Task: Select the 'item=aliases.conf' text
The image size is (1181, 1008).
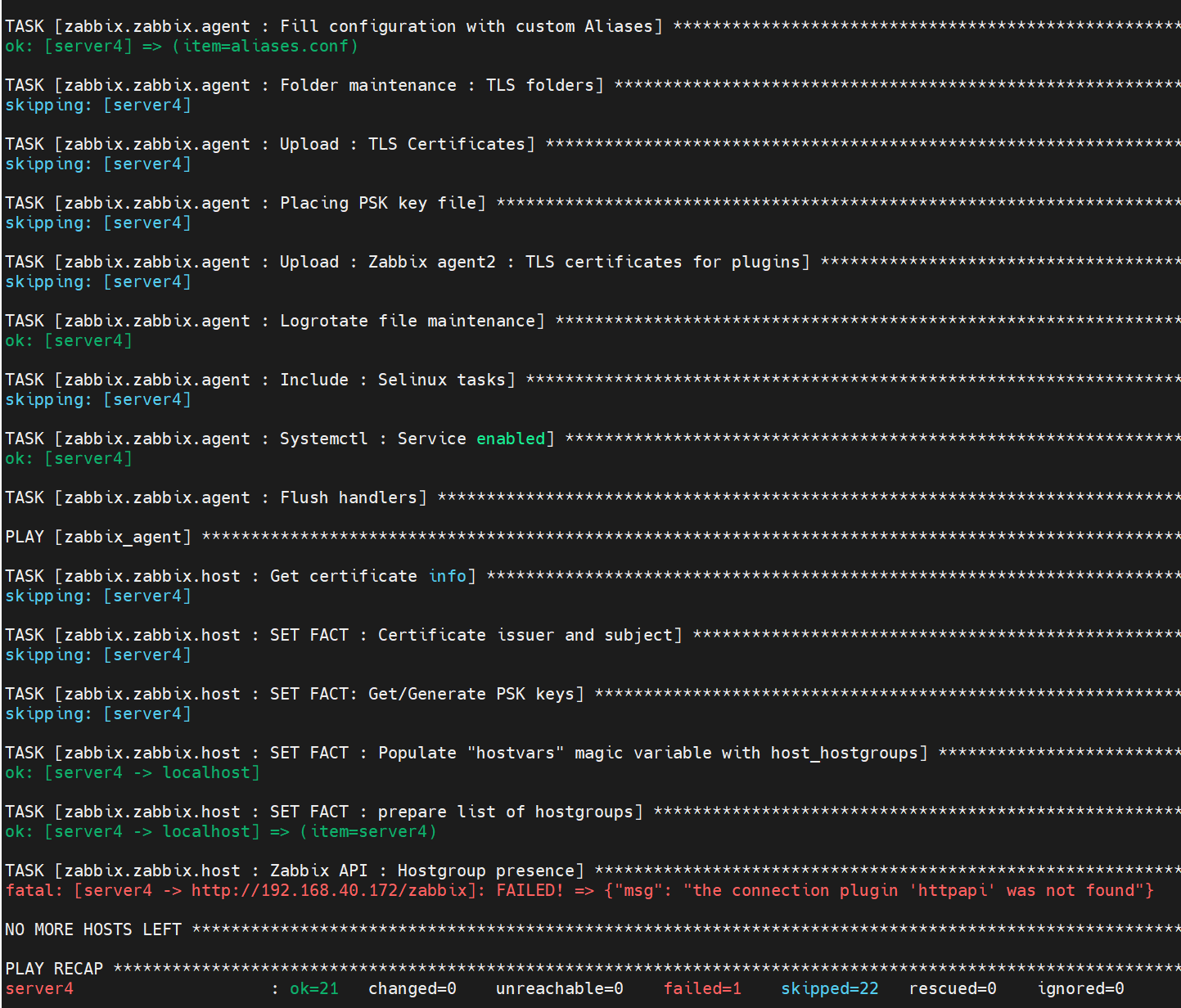Action: click(270, 46)
